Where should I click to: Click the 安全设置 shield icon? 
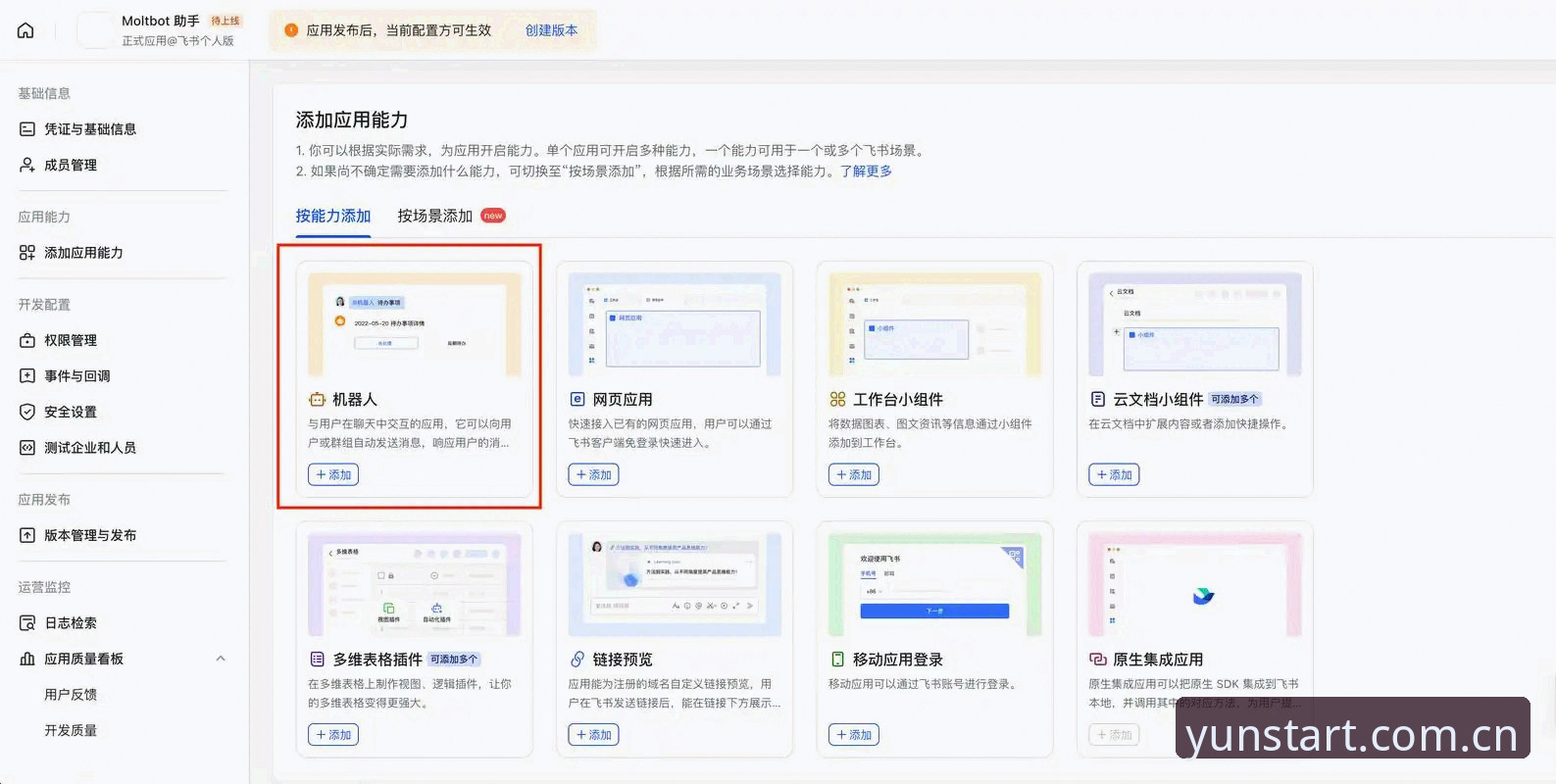[27, 412]
